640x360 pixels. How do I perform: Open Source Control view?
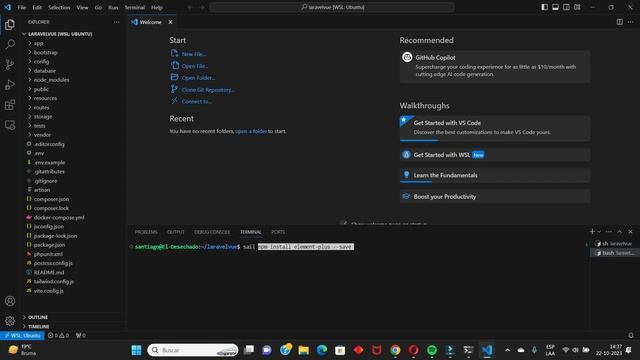[x=10, y=64]
